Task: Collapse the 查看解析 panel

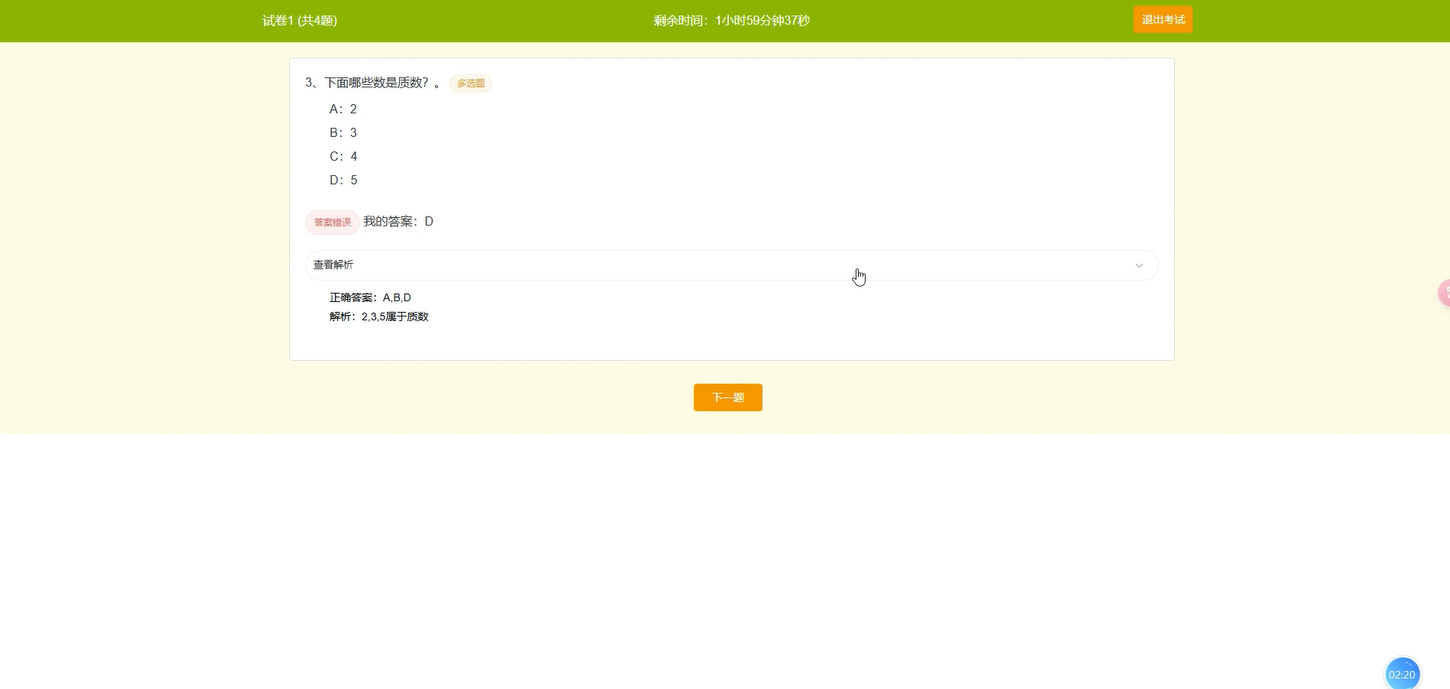Action: tap(731, 265)
